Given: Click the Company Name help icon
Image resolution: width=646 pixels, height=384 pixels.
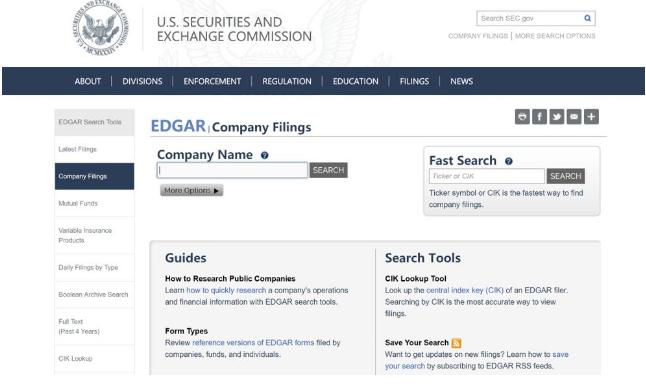Looking at the screenshot, I should 264,155.
